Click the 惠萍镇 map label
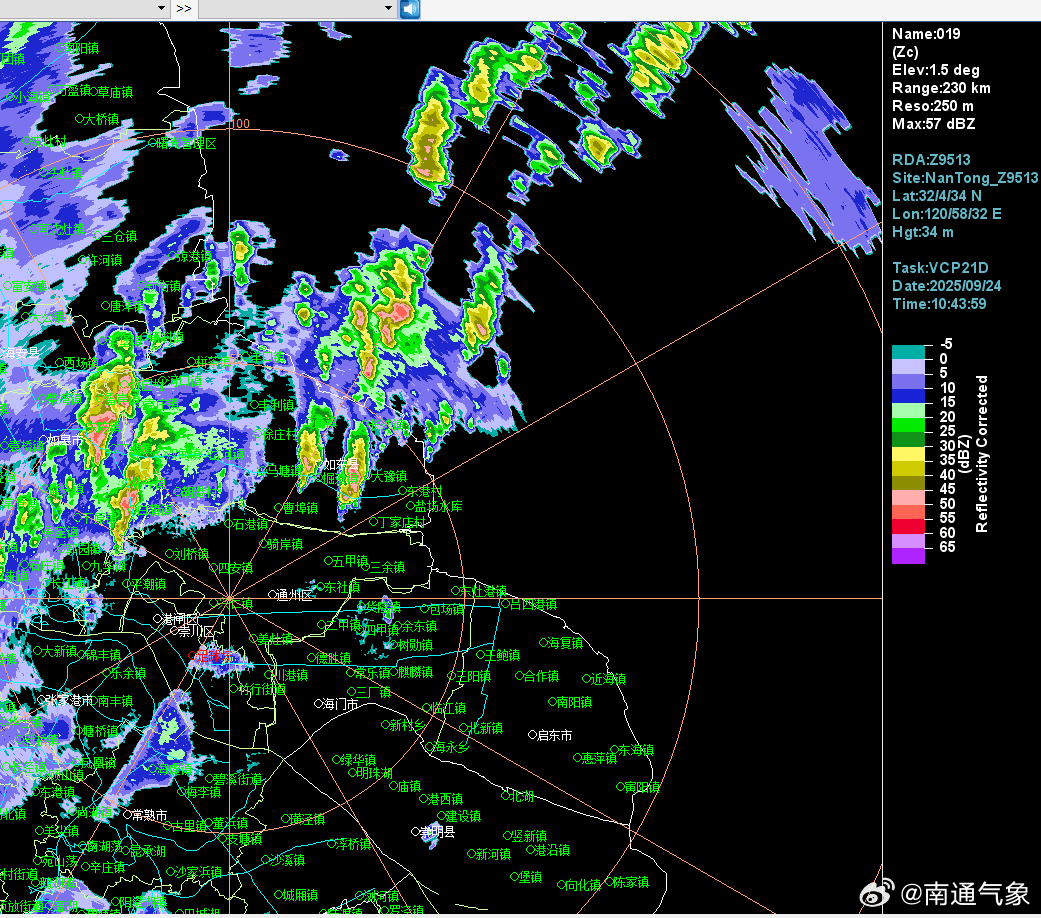 click(x=599, y=757)
